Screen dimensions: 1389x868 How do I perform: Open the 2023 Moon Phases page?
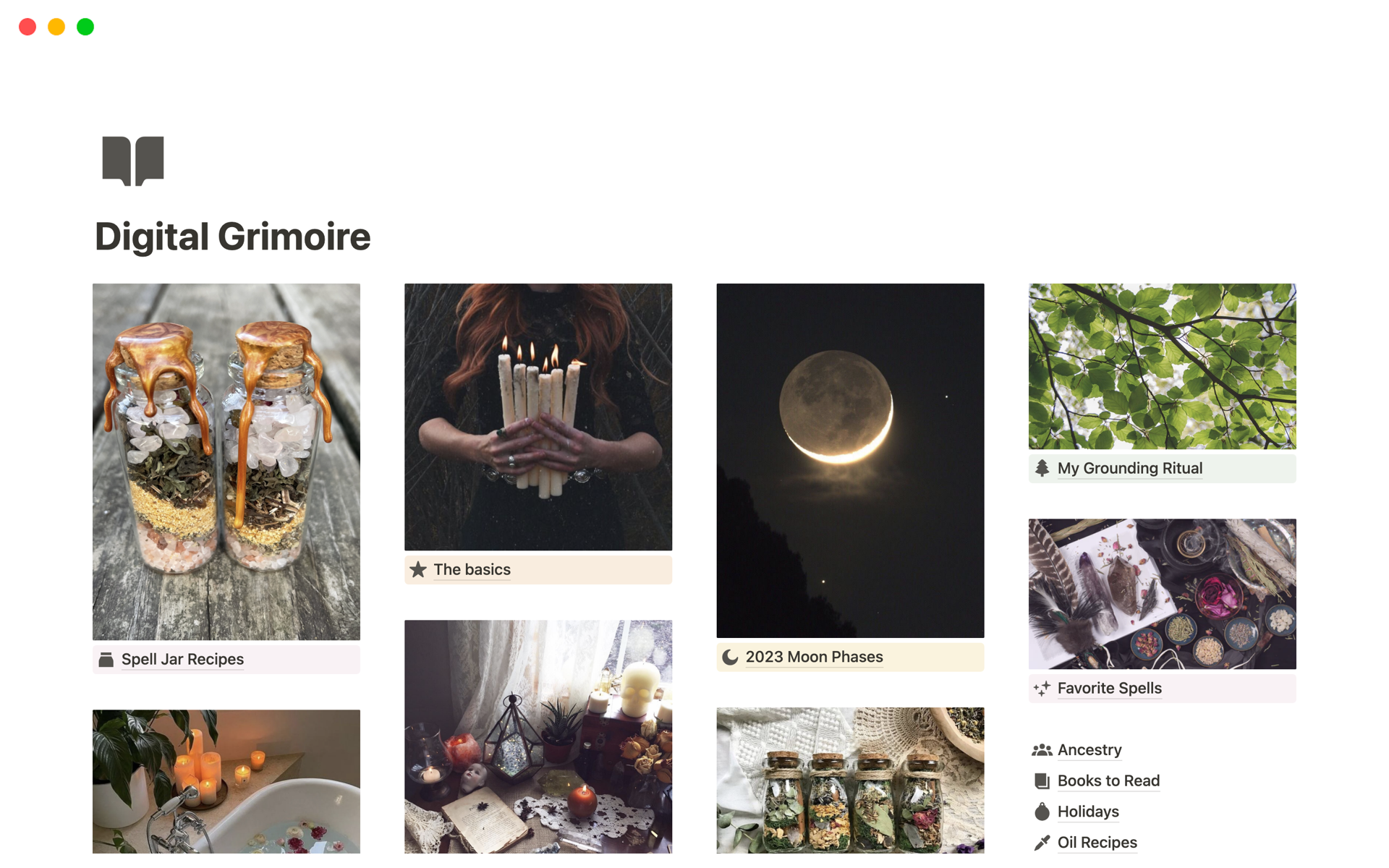point(814,657)
